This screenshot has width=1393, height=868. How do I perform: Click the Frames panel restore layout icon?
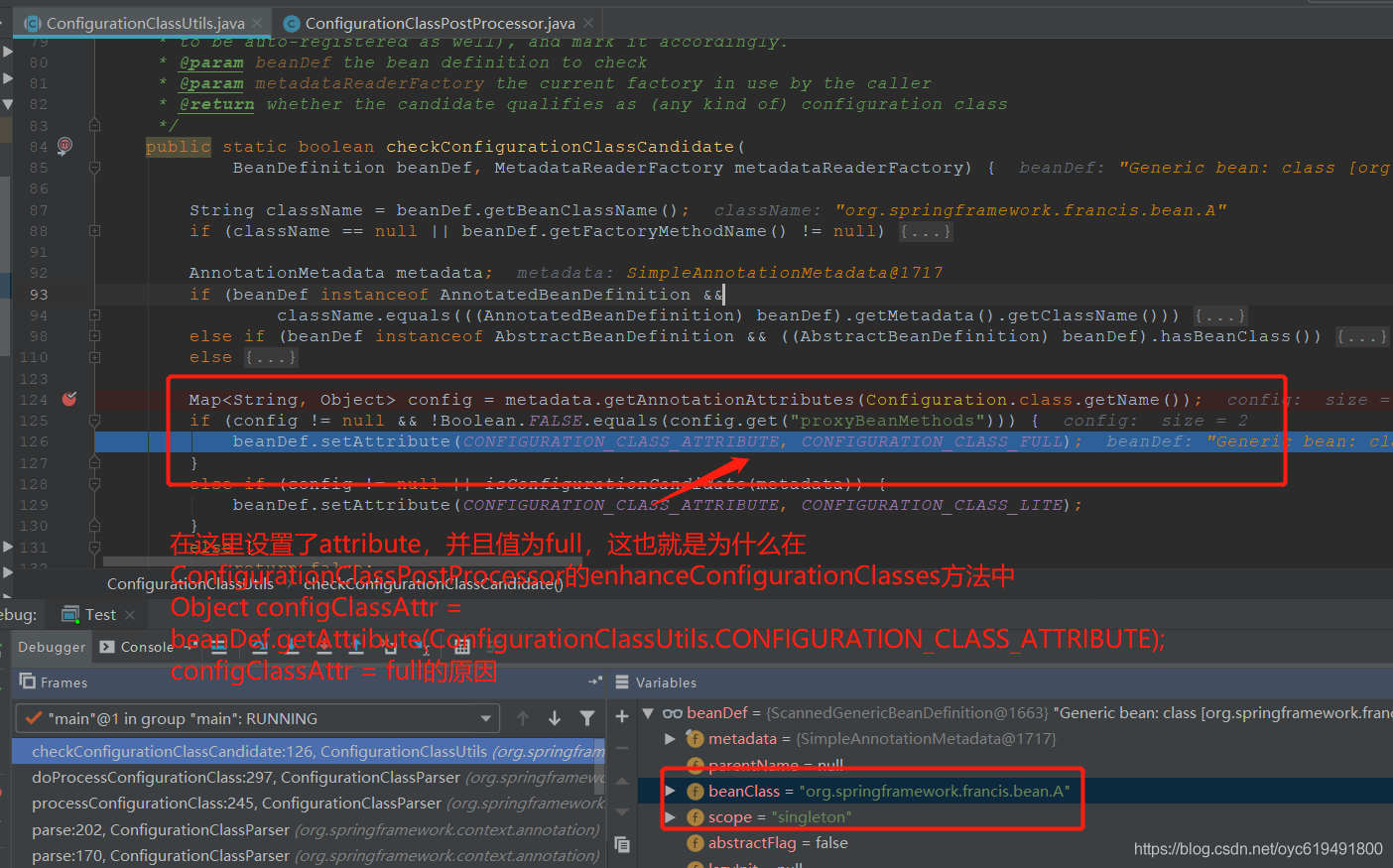coord(595,682)
